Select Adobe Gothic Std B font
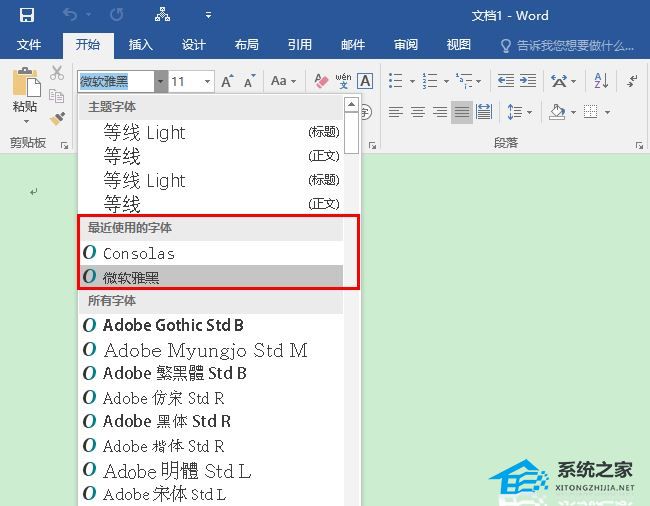Image resolution: width=650 pixels, height=506 pixels. [211, 325]
